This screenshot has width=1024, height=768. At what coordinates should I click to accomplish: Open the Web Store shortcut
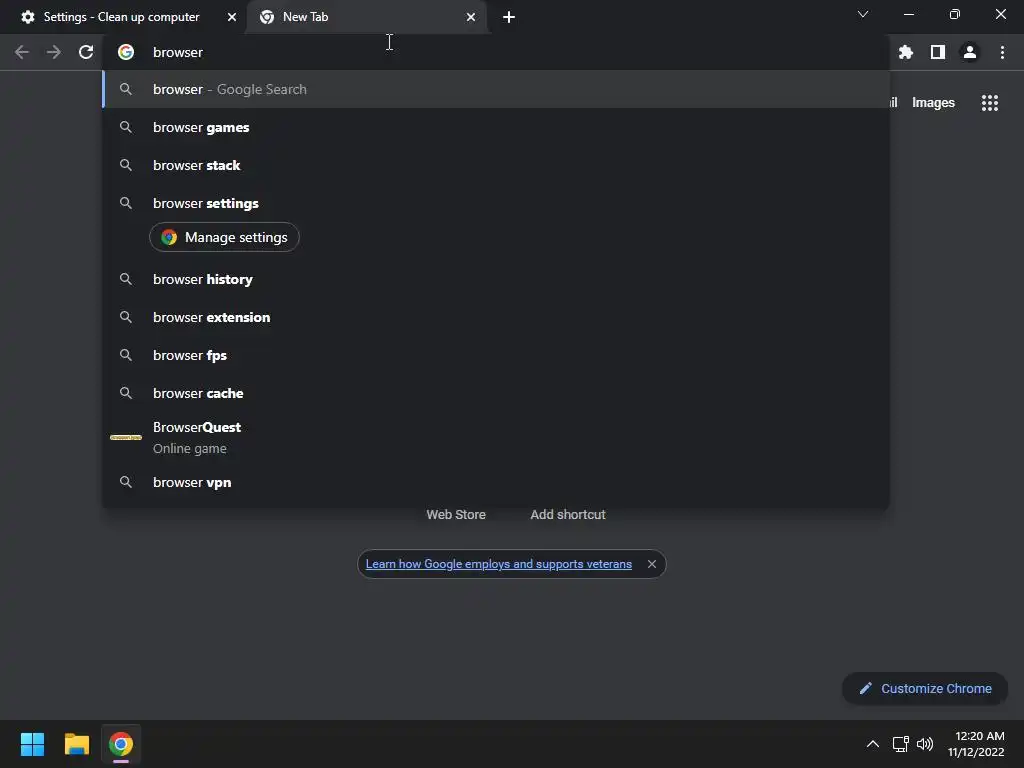coord(456,515)
